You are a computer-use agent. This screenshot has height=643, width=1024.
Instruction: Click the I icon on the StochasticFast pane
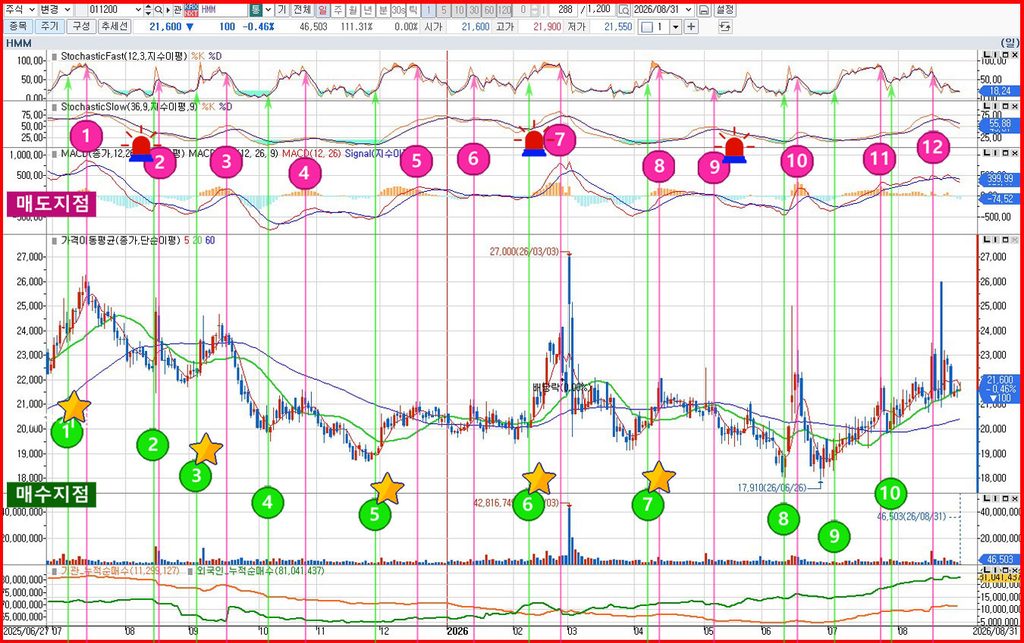pos(997,55)
